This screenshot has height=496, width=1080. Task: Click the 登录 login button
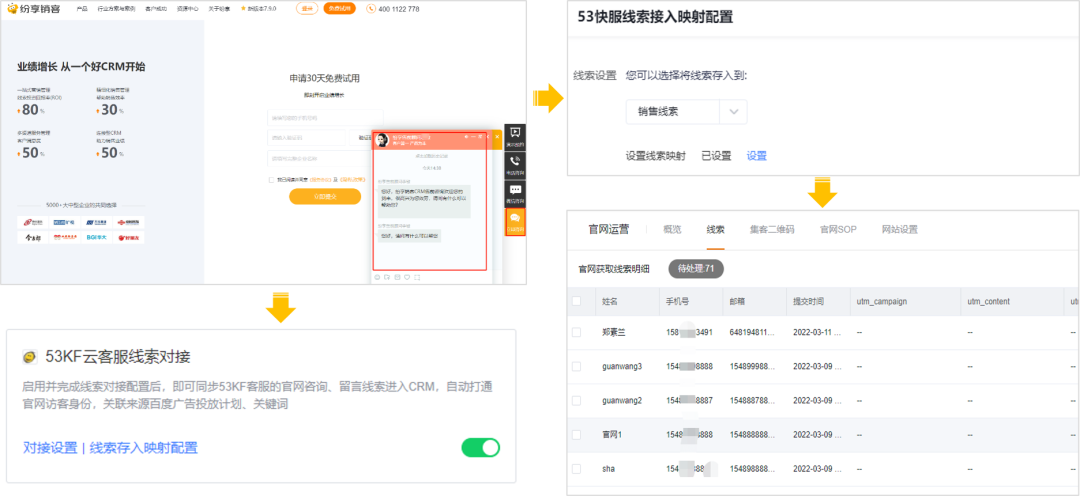(x=307, y=9)
